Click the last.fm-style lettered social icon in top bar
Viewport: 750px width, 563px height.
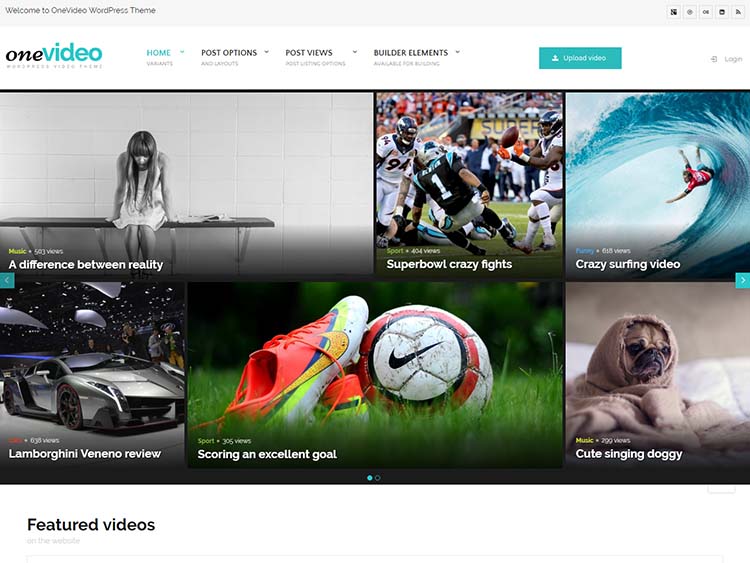click(x=706, y=12)
